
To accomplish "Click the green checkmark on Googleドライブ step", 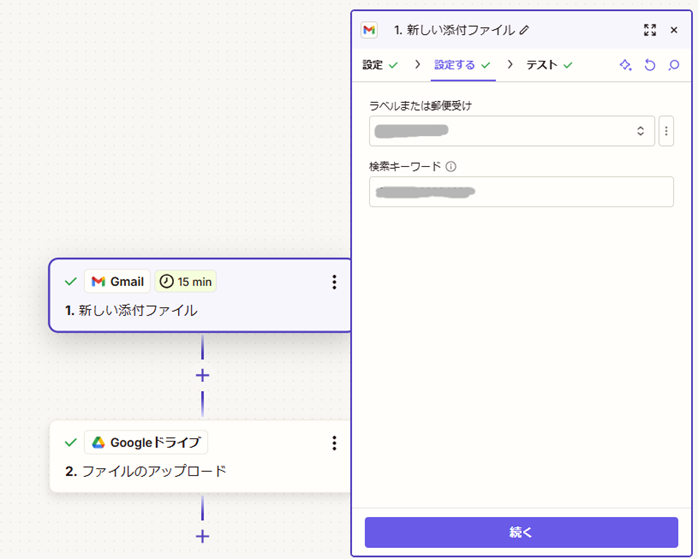I will pyautogui.click(x=71, y=443).
